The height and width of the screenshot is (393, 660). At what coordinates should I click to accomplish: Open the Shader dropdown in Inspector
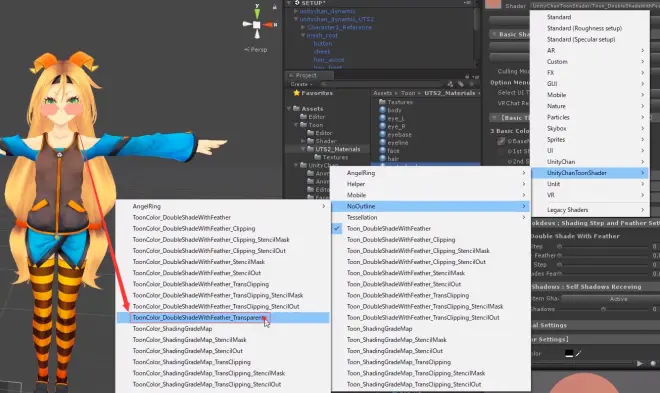(x=595, y=6)
